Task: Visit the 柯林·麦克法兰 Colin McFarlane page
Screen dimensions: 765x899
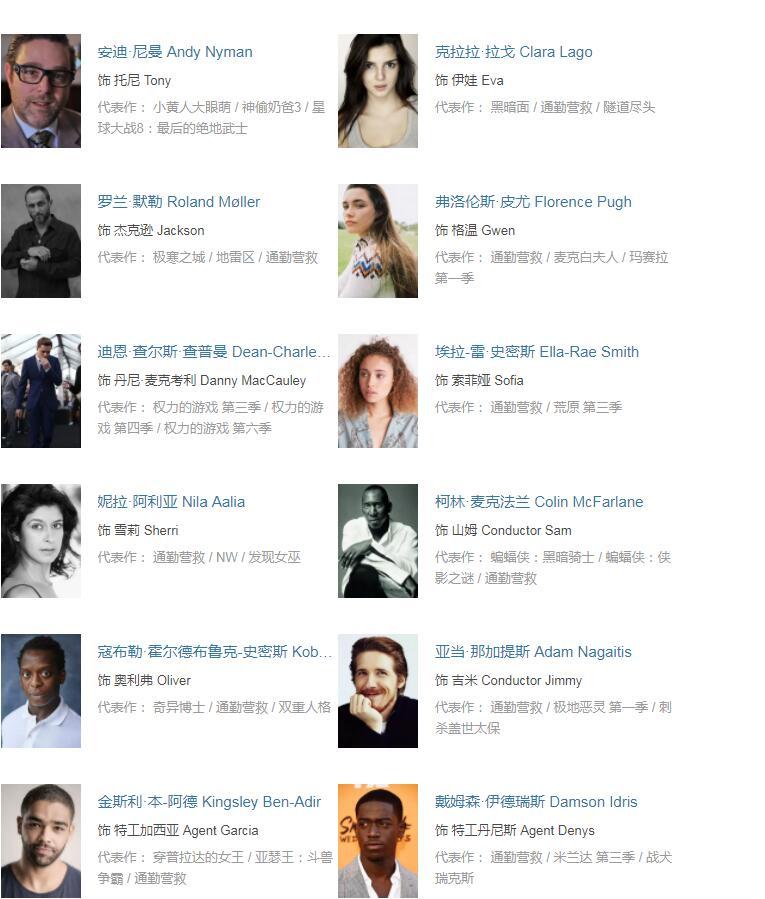Action: click(x=539, y=502)
